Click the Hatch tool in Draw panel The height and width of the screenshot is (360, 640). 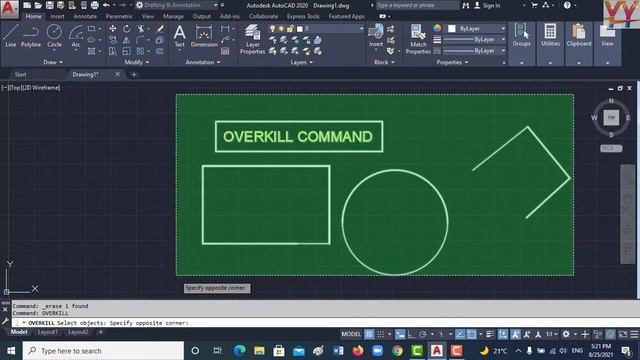(x=91, y=51)
